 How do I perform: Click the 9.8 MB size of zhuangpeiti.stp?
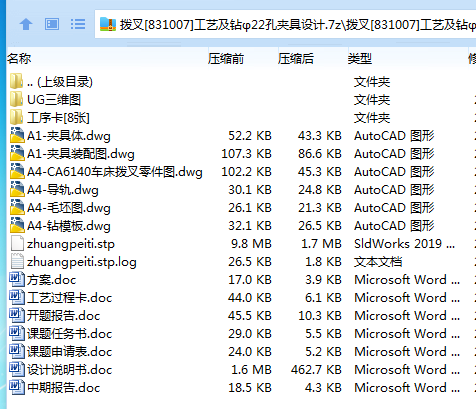251,244
